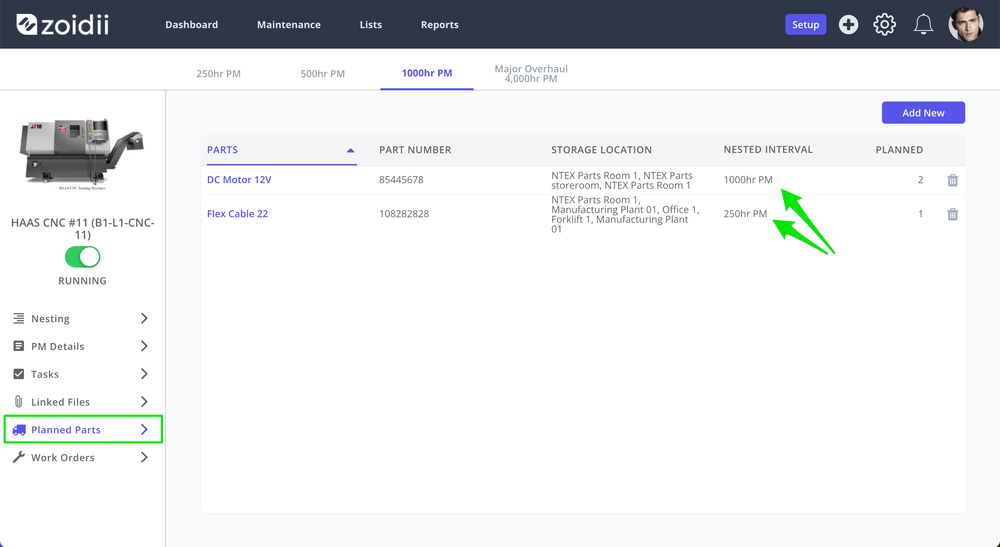Viewport: 1000px width, 547px height.
Task: Sort by the PARTS column arrow
Action: (350, 150)
